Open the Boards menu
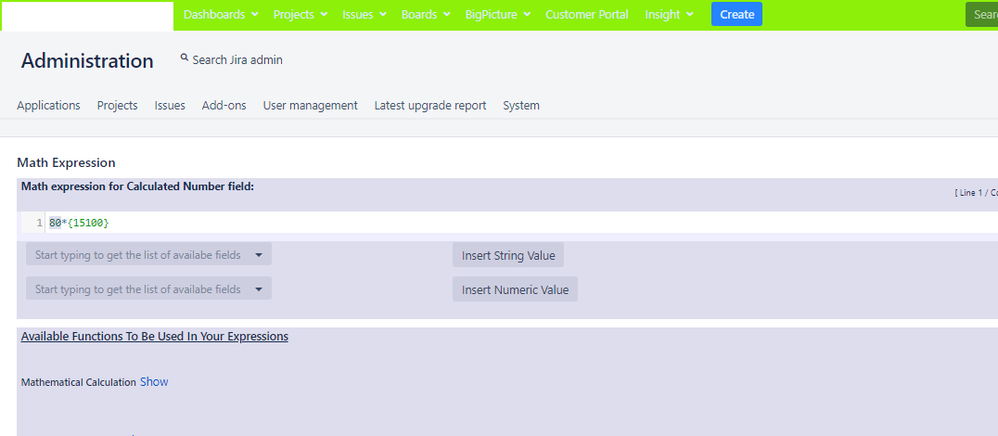 (426, 15)
